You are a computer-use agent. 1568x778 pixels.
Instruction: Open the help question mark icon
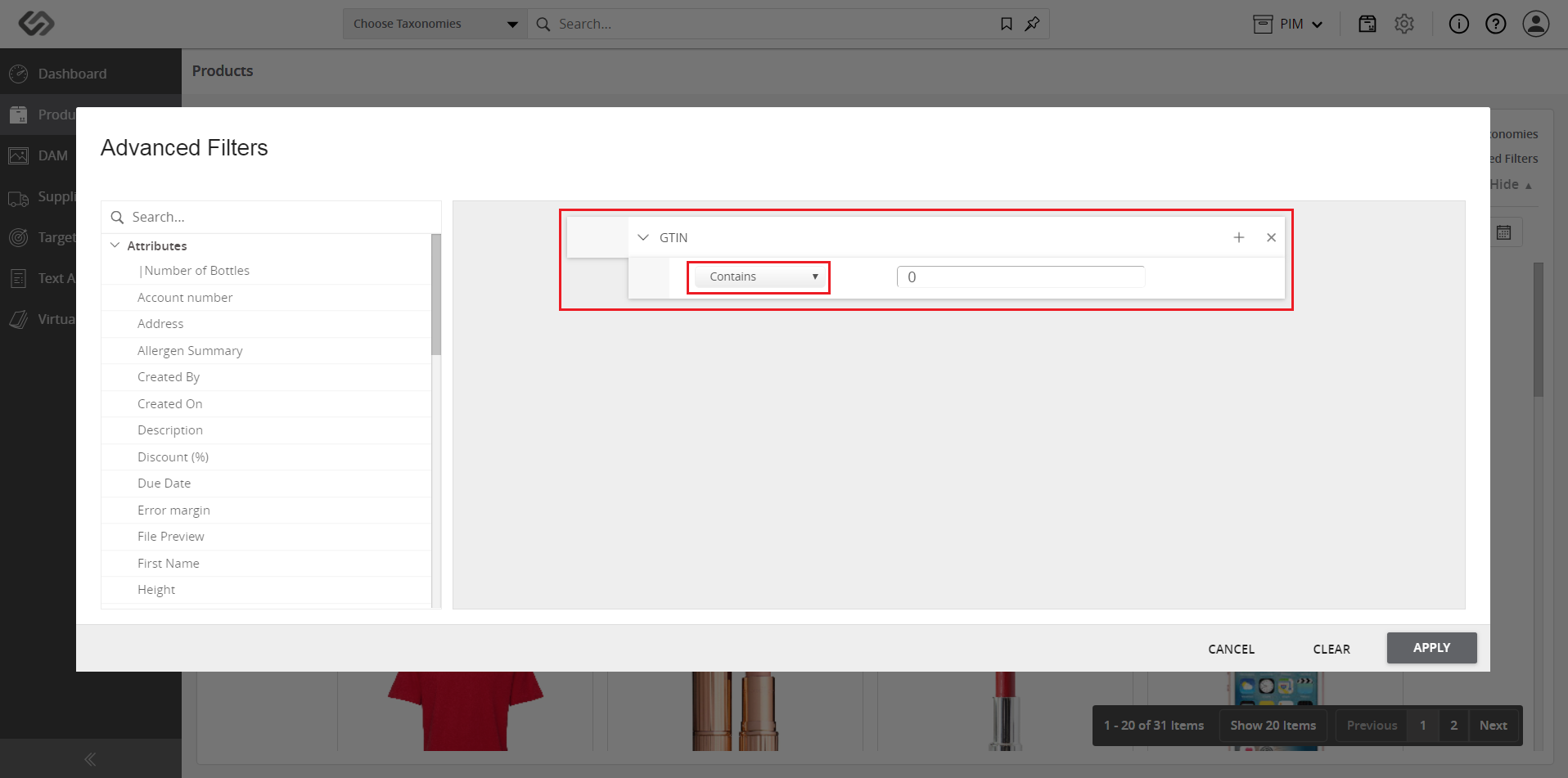pyautogui.click(x=1496, y=24)
